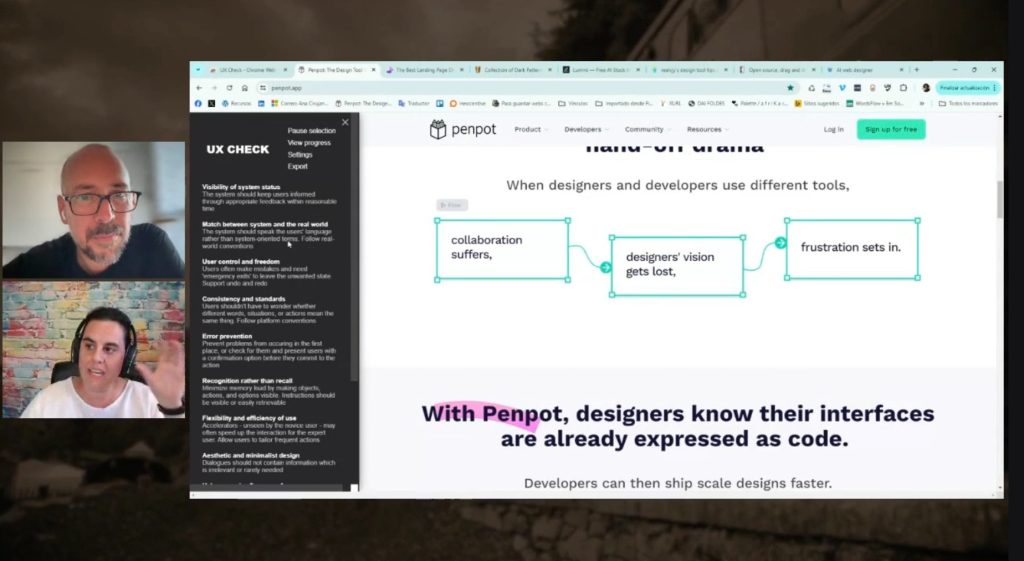Click the browser home icon
1024x561 pixels.
click(244, 88)
